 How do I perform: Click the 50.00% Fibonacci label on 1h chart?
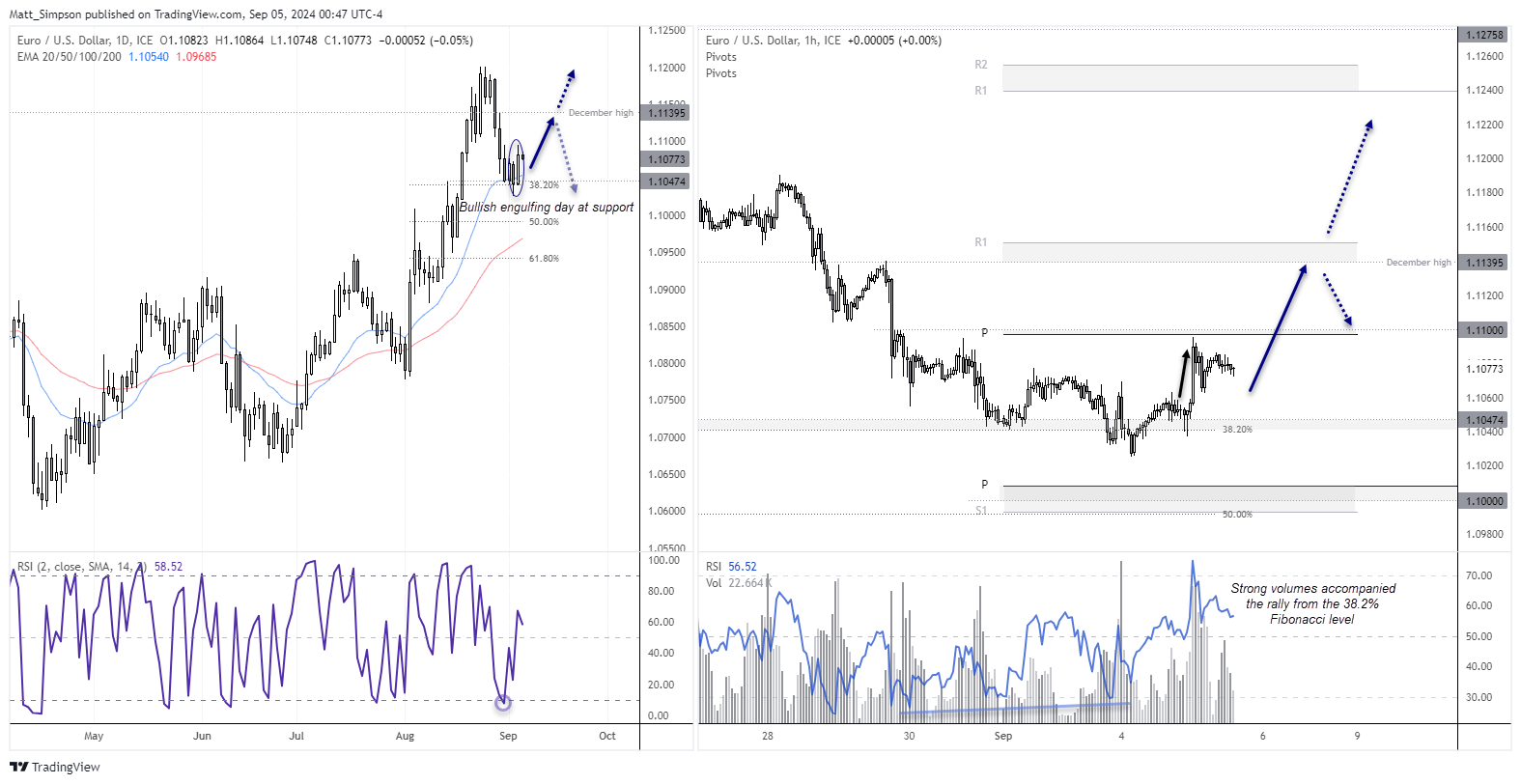(1237, 515)
